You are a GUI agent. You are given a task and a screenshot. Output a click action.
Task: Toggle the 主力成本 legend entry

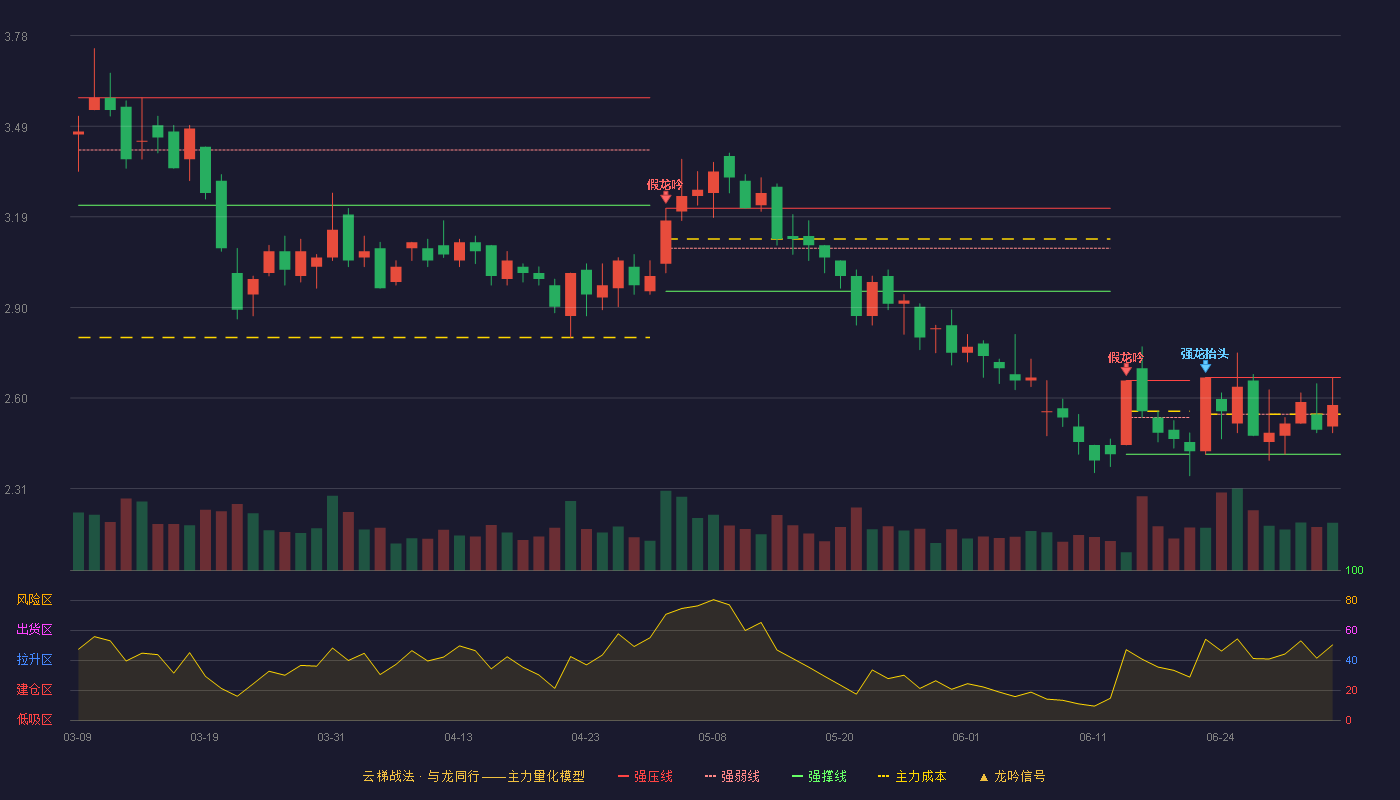[911, 776]
